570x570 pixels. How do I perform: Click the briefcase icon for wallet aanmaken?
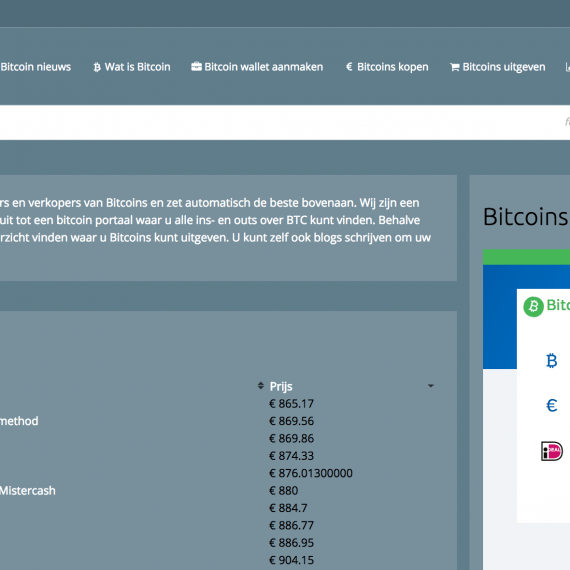(196, 67)
